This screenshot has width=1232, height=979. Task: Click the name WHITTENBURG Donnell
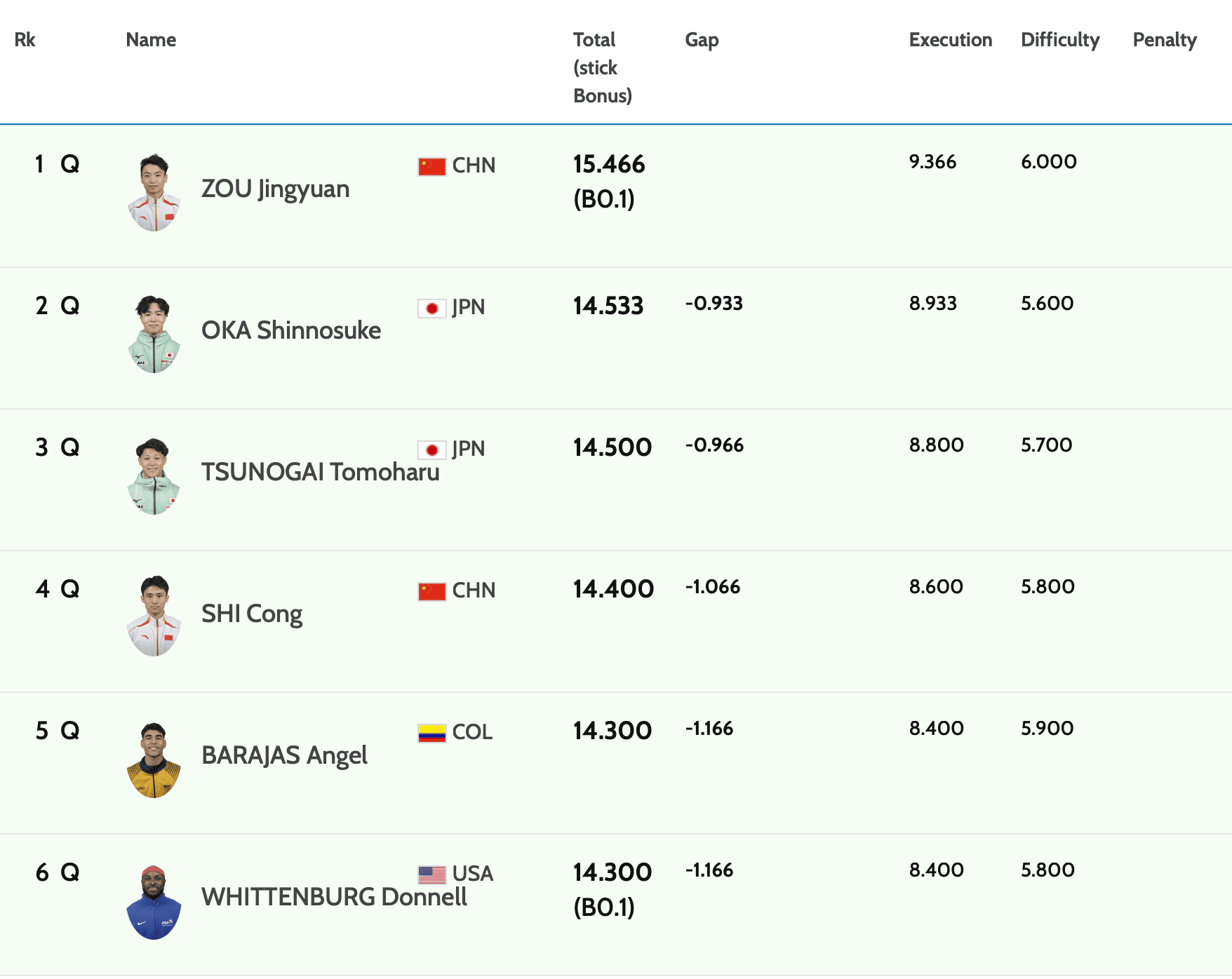pos(334,897)
